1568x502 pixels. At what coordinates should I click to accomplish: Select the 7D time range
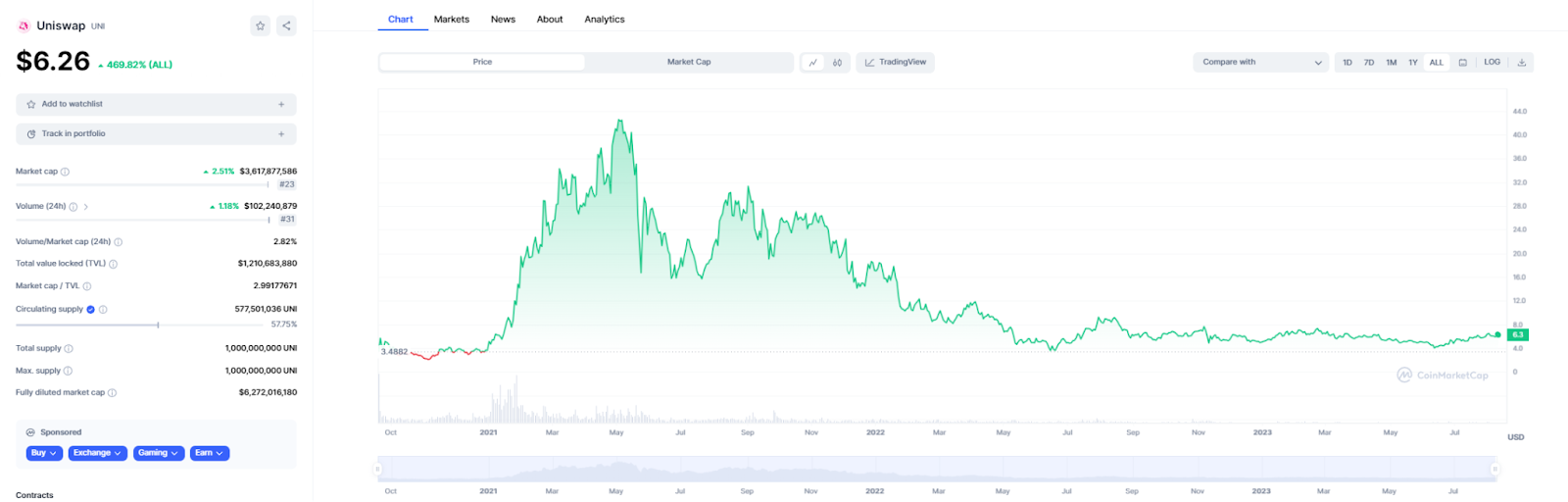[1369, 62]
